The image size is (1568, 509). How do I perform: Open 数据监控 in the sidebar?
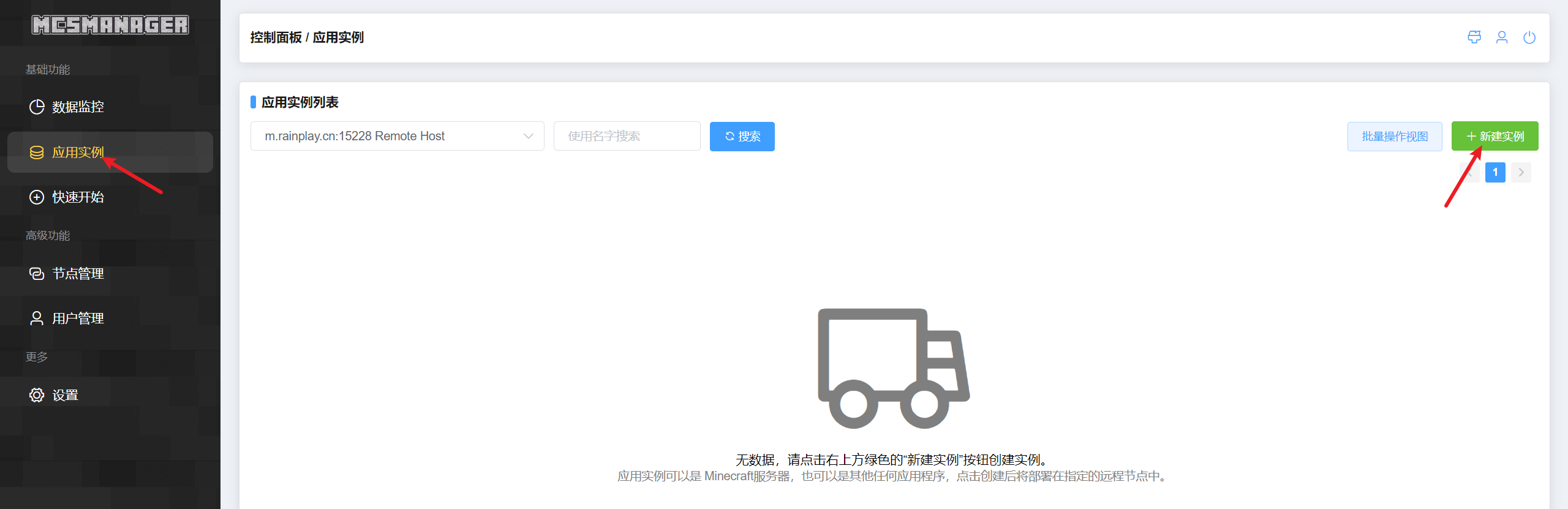pos(110,107)
